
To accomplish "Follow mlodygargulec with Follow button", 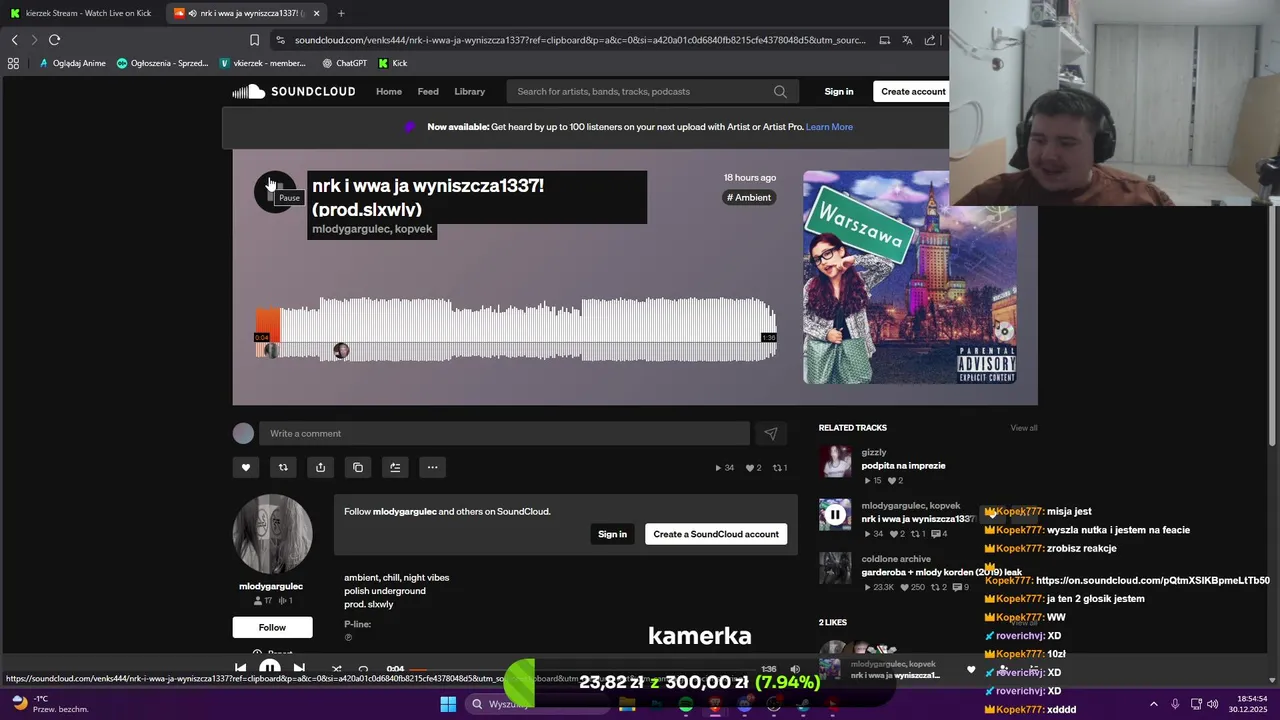I will click(x=272, y=627).
